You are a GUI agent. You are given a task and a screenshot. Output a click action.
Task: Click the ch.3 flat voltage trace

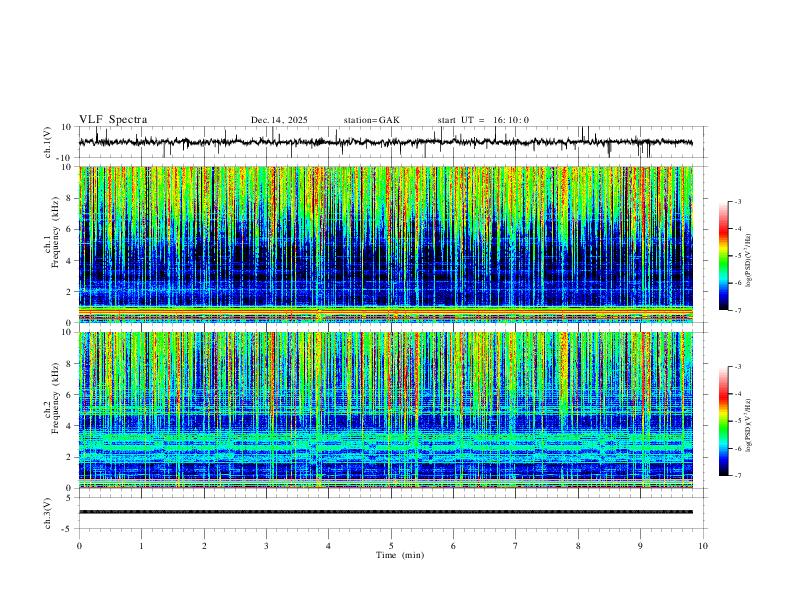[x=386, y=512]
